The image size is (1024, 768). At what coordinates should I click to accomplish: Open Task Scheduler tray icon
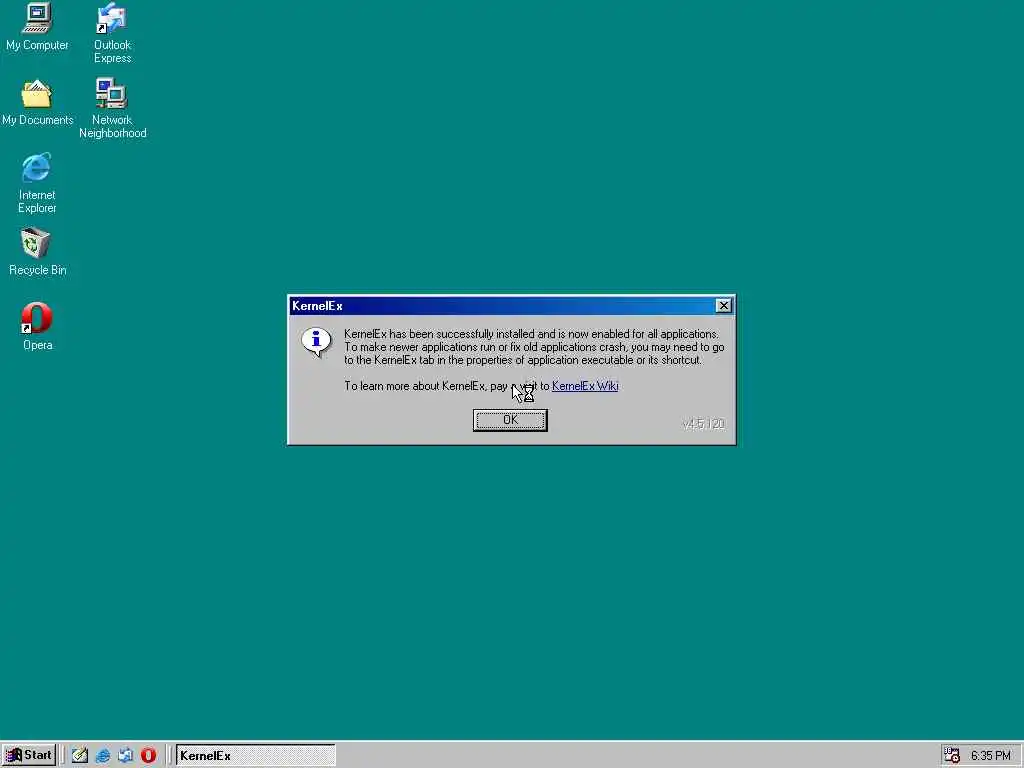coord(952,755)
